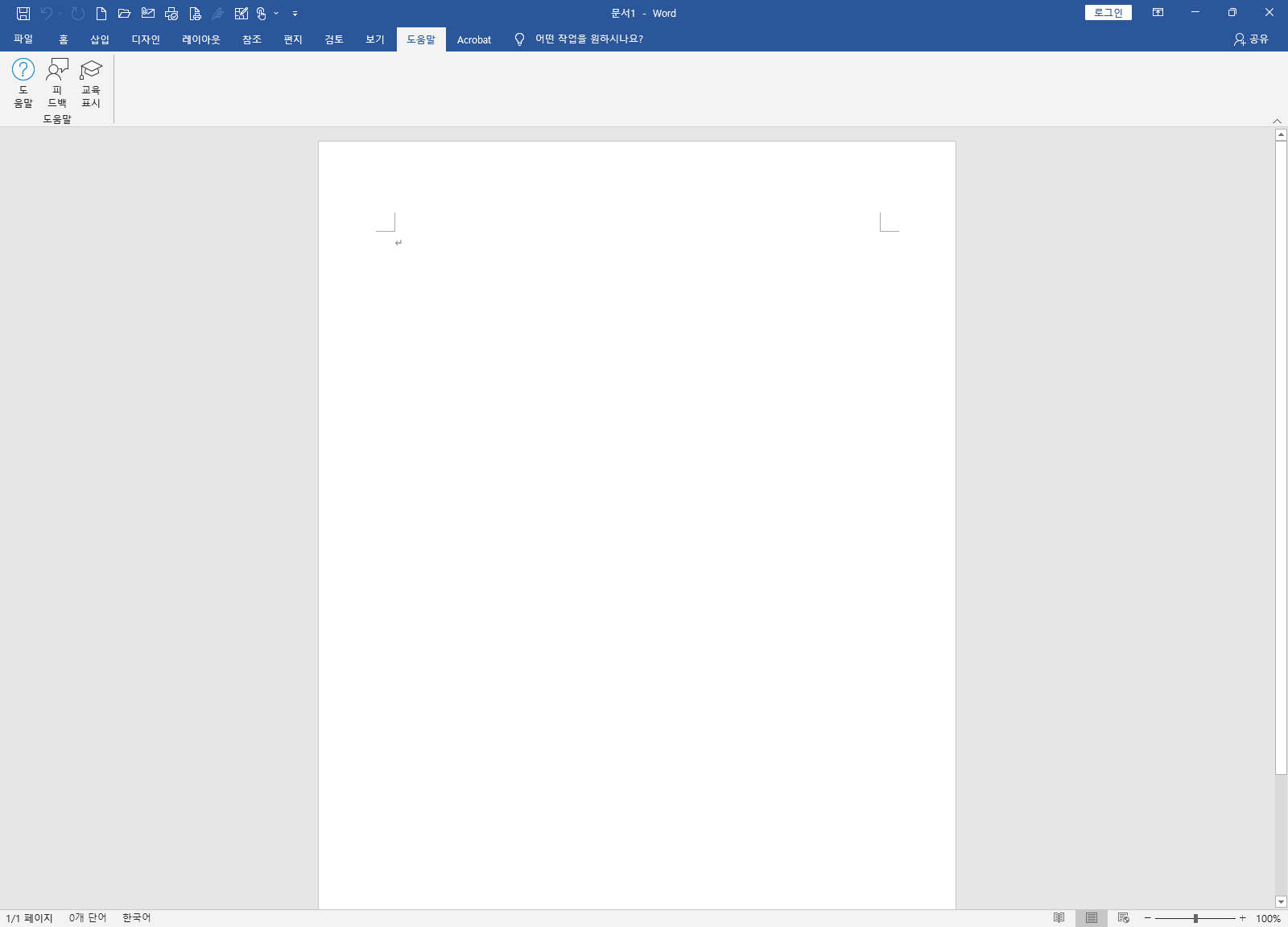
Task: Open the 파일 tab
Action: [23, 39]
